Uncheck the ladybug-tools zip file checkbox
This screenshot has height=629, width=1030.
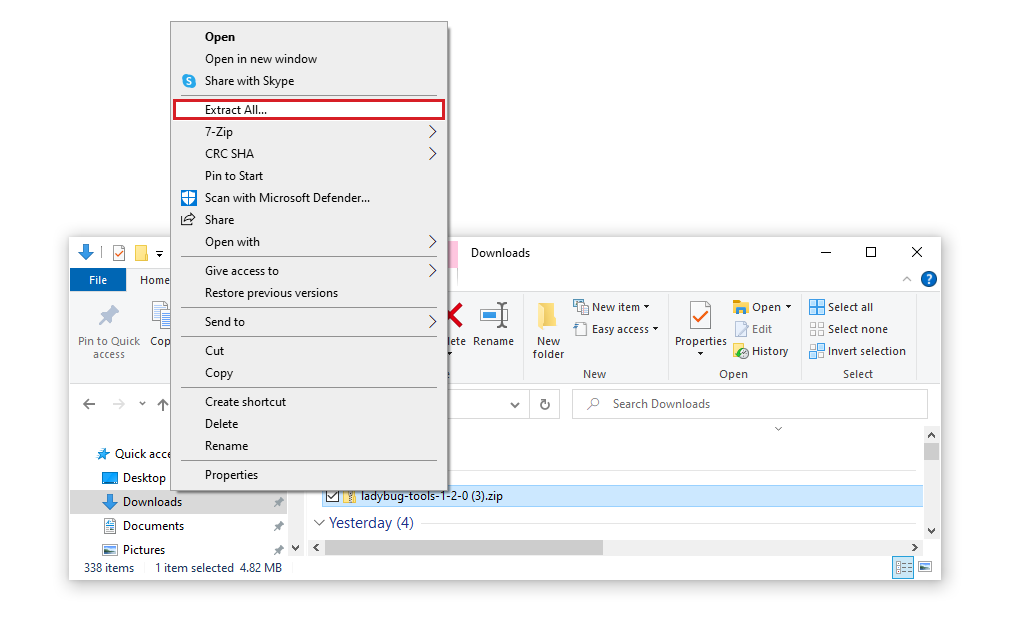coord(333,495)
